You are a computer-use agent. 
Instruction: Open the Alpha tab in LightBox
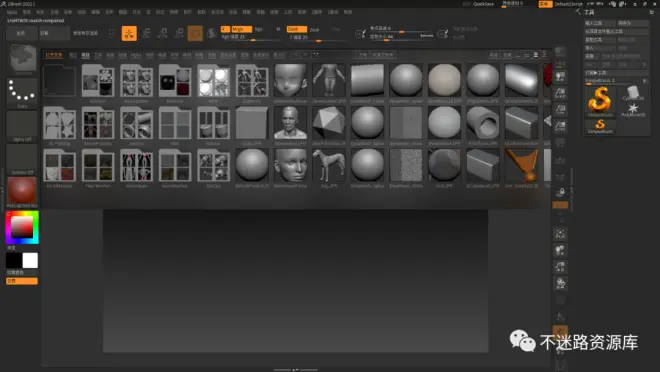pyautogui.click(x=136, y=55)
